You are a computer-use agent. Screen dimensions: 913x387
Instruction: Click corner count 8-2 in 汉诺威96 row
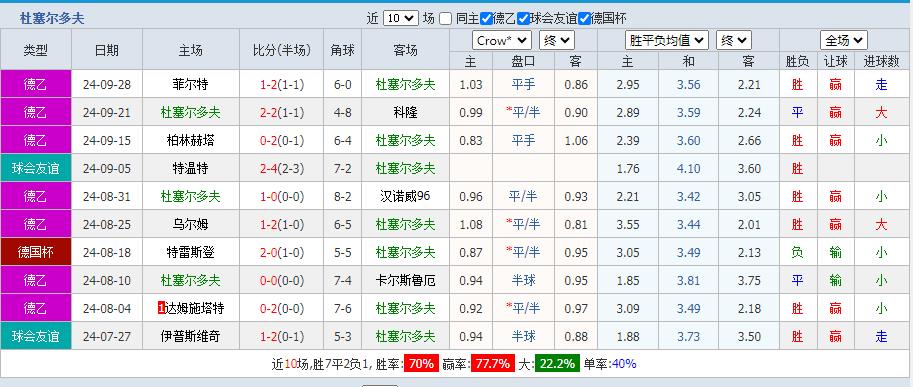(342, 196)
